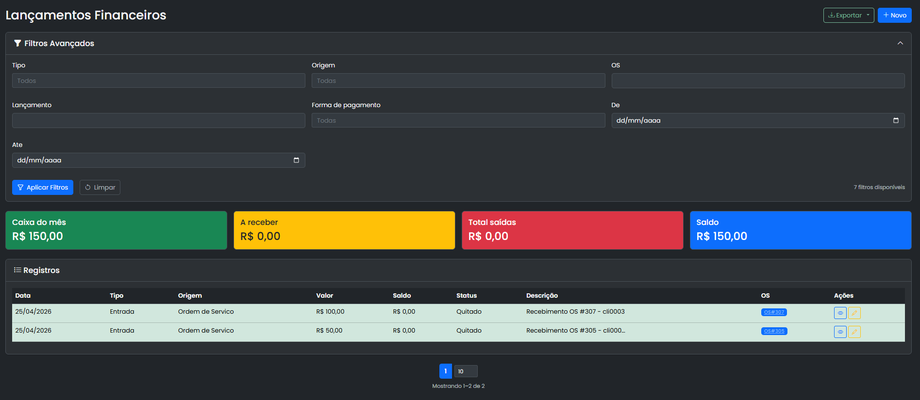View details of the OS #307 entry
The image size is (920, 400).
tap(840, 313)
